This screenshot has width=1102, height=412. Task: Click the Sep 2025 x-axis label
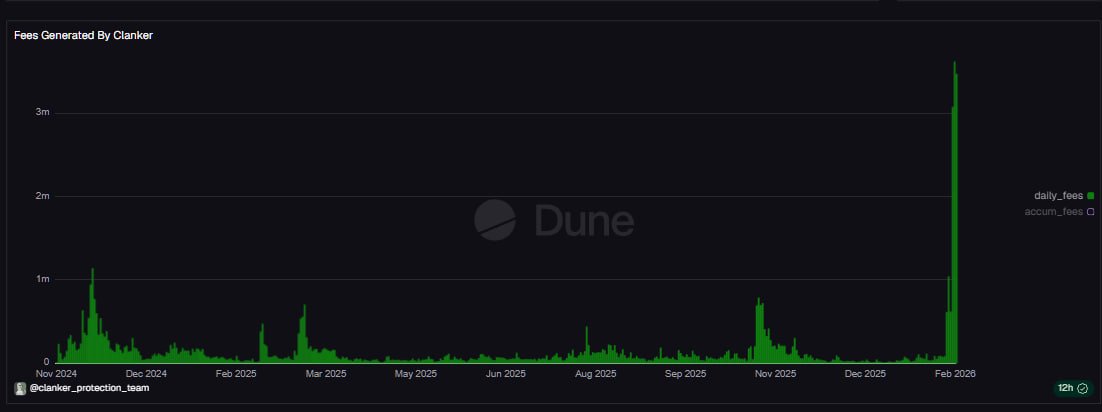click(x=685, y=373)
